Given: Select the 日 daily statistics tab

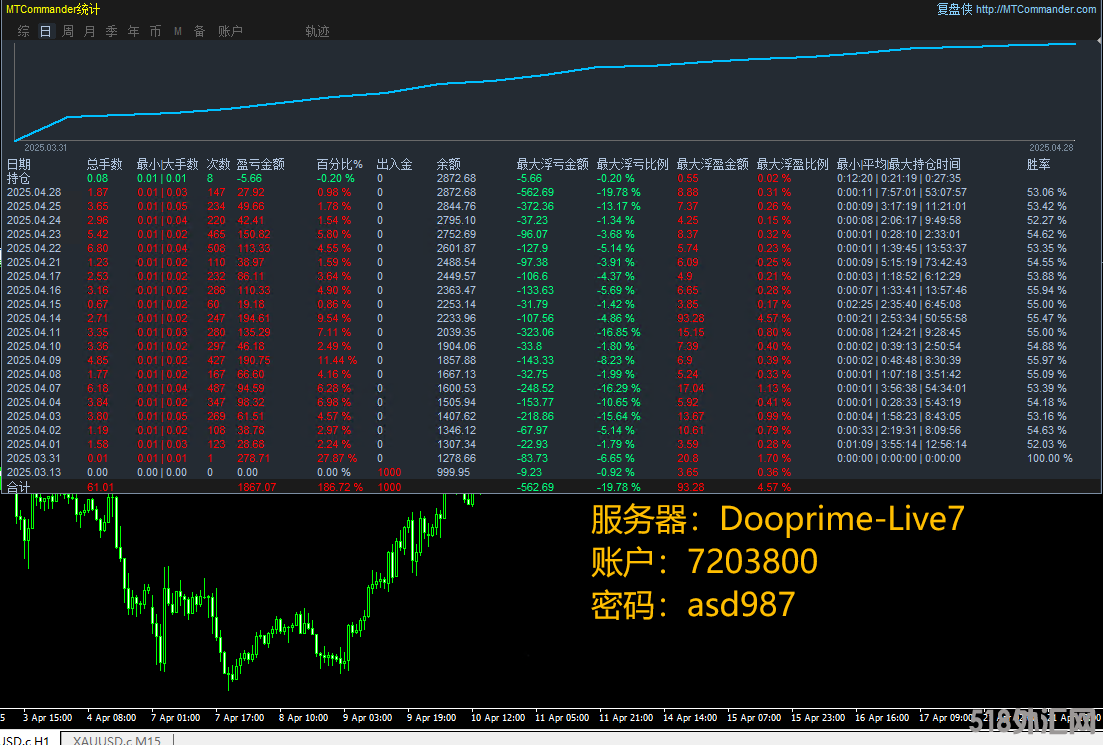Looking at the screenshot, I should coord(46,32).
